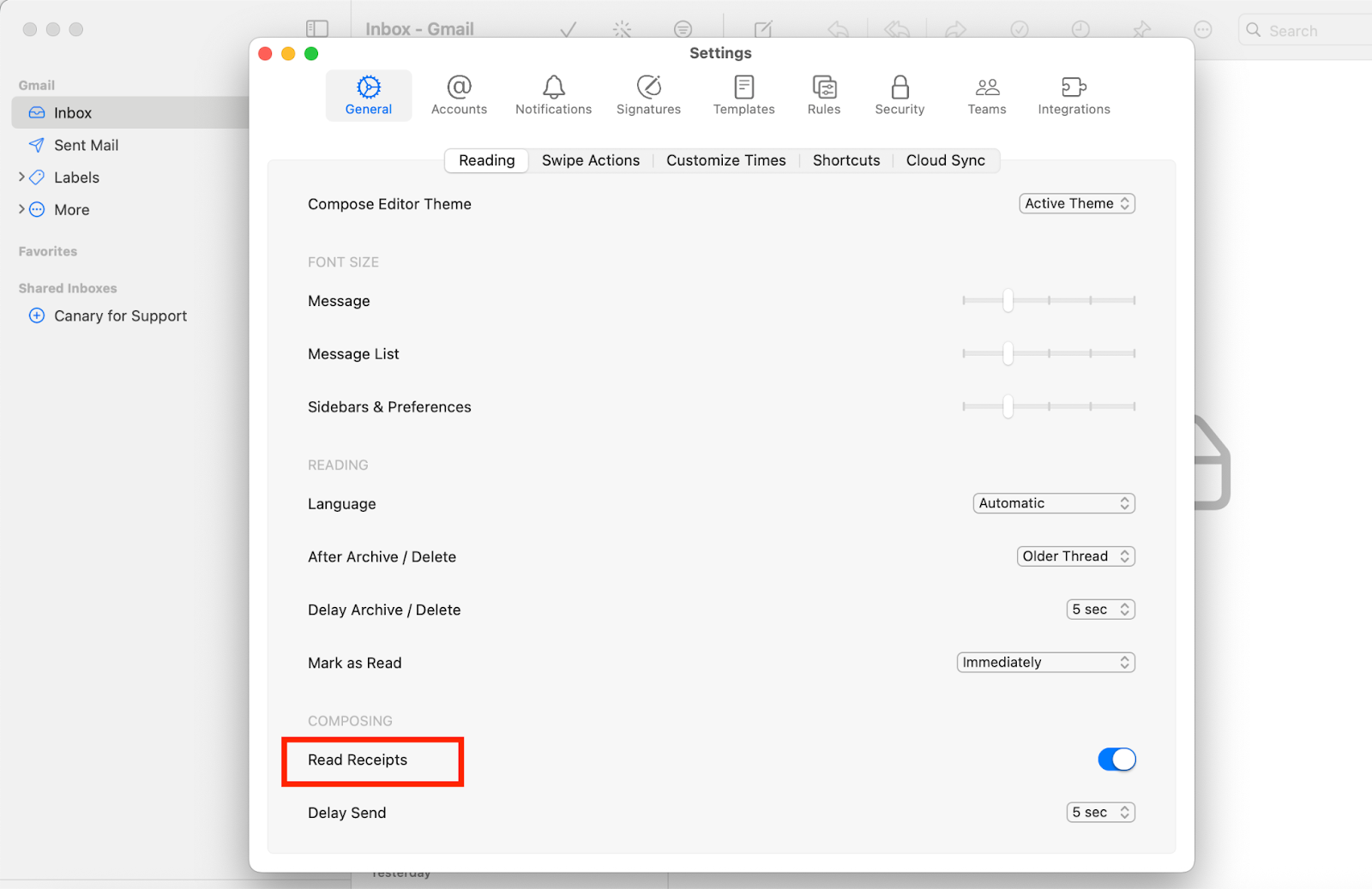Screen dimensions: 1372x889
Task: Click the Shared Inboxes heading
Action: (x=68, y=288)
